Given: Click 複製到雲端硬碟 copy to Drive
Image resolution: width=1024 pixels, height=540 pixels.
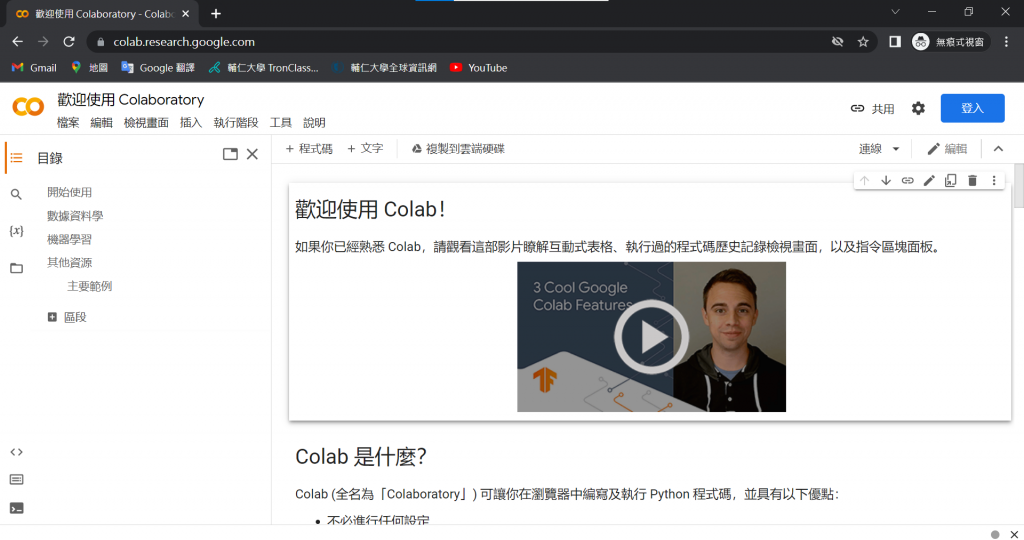Looking at the screenshot, I should coord(458,149).
